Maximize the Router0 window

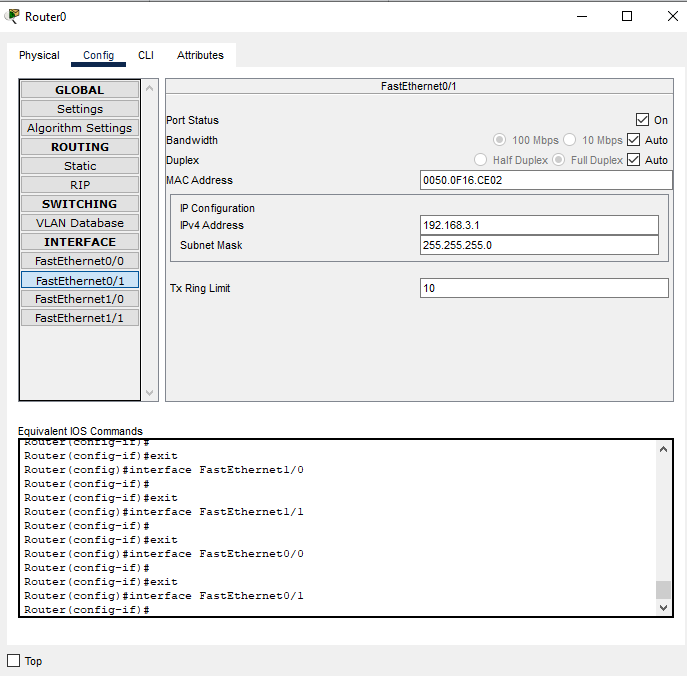pos(627,16)
